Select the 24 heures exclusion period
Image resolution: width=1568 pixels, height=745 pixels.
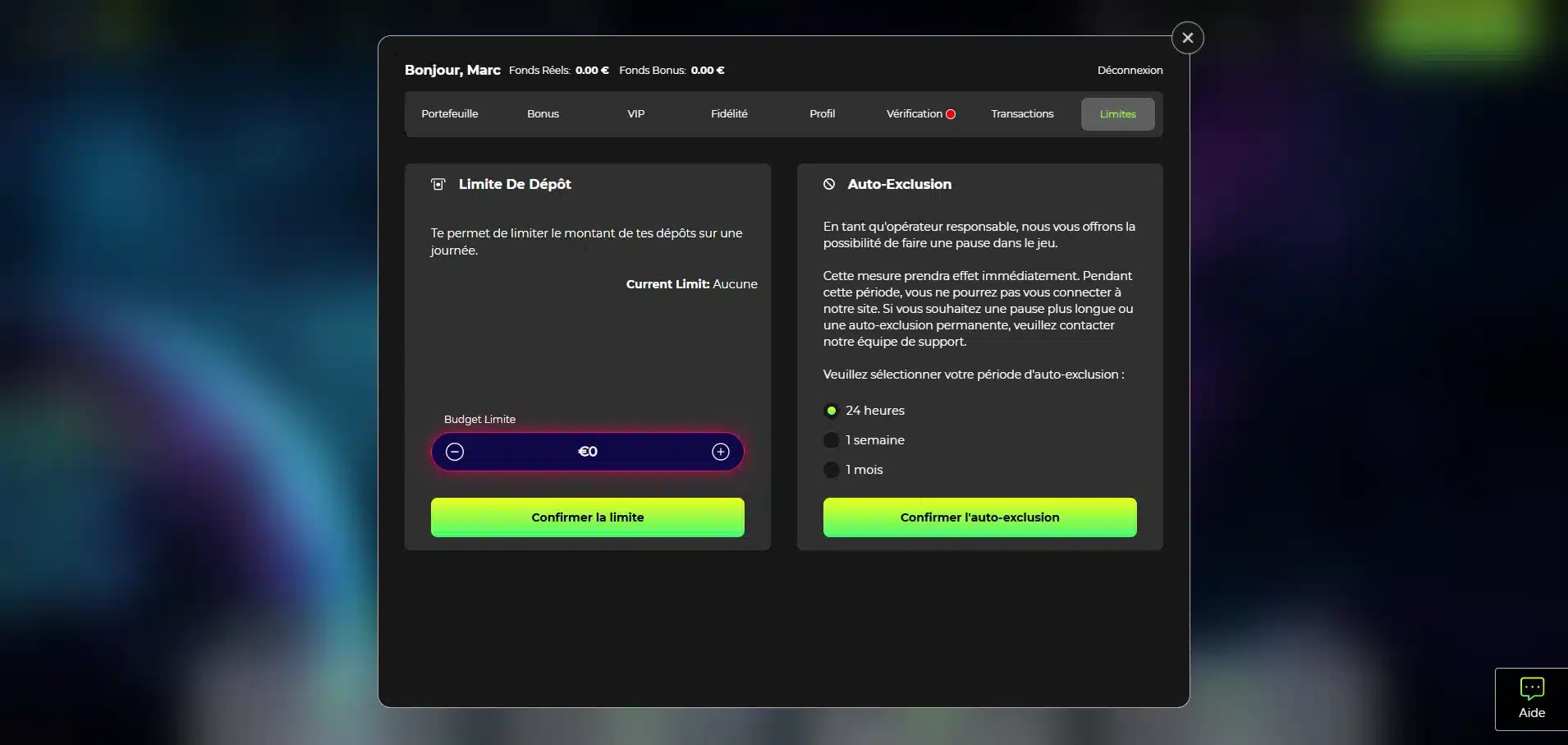tap(832, 410)
